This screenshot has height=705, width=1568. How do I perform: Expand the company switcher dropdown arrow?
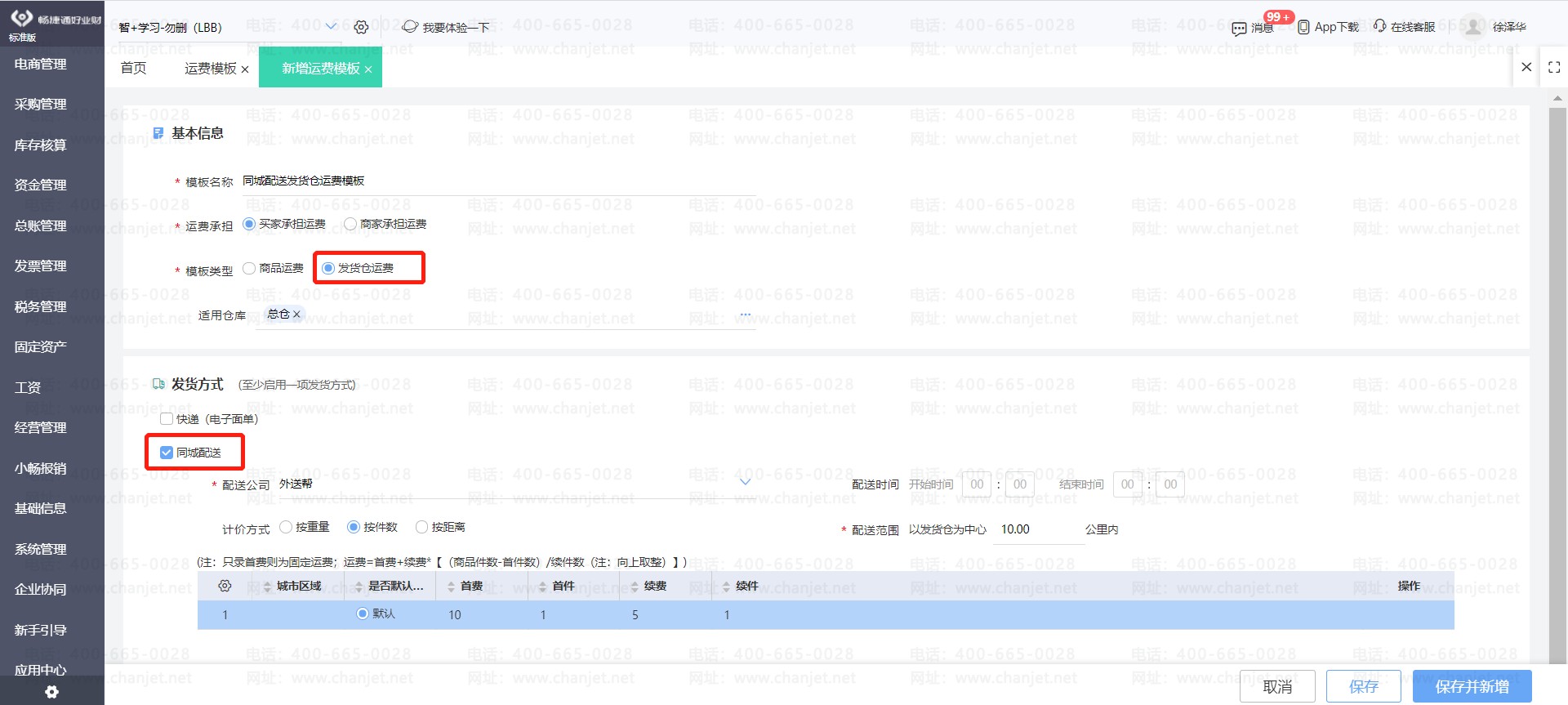click(x=331, y=27)
